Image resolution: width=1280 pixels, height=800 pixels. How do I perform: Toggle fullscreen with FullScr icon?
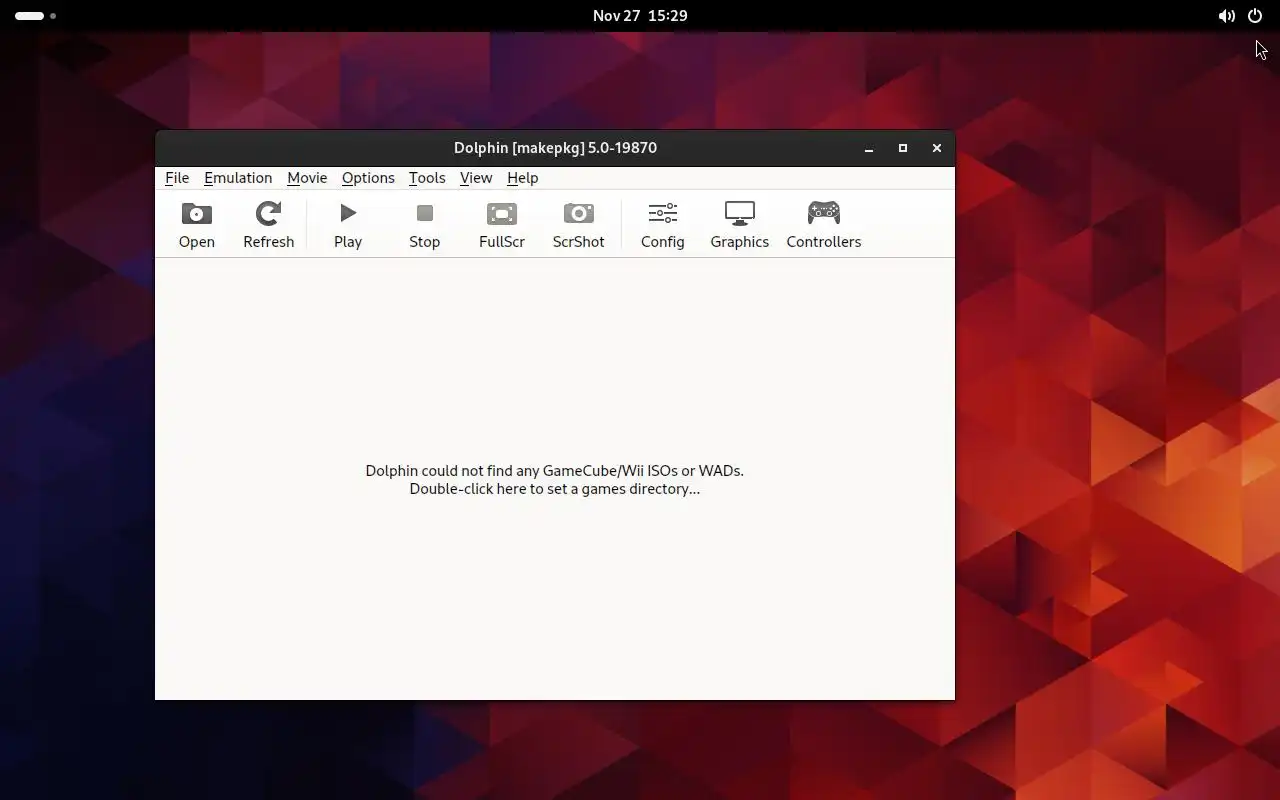(x=502, y=224)
